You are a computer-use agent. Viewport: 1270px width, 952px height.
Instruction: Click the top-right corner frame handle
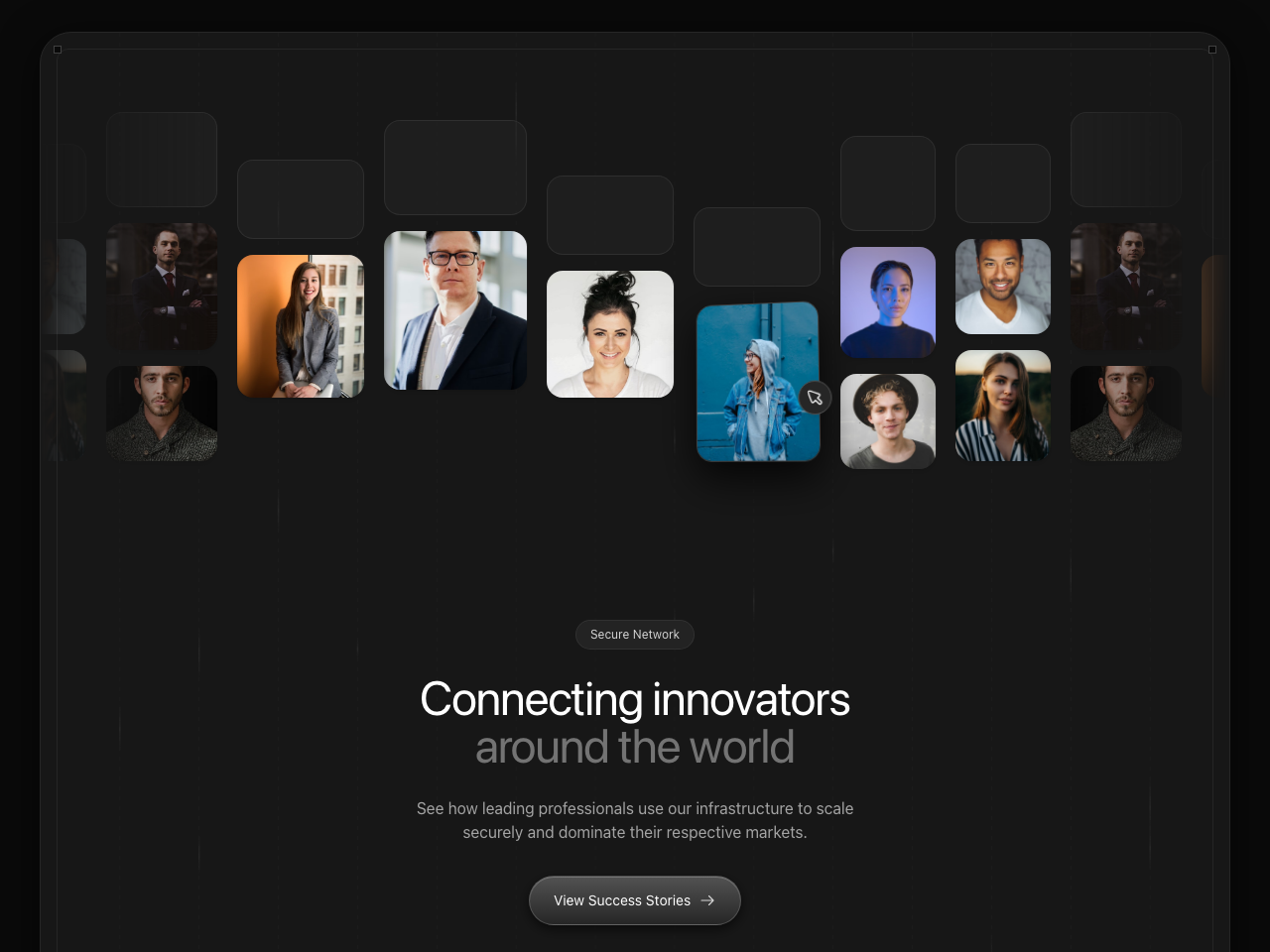pyautogui.click(x=1212, y=50)
